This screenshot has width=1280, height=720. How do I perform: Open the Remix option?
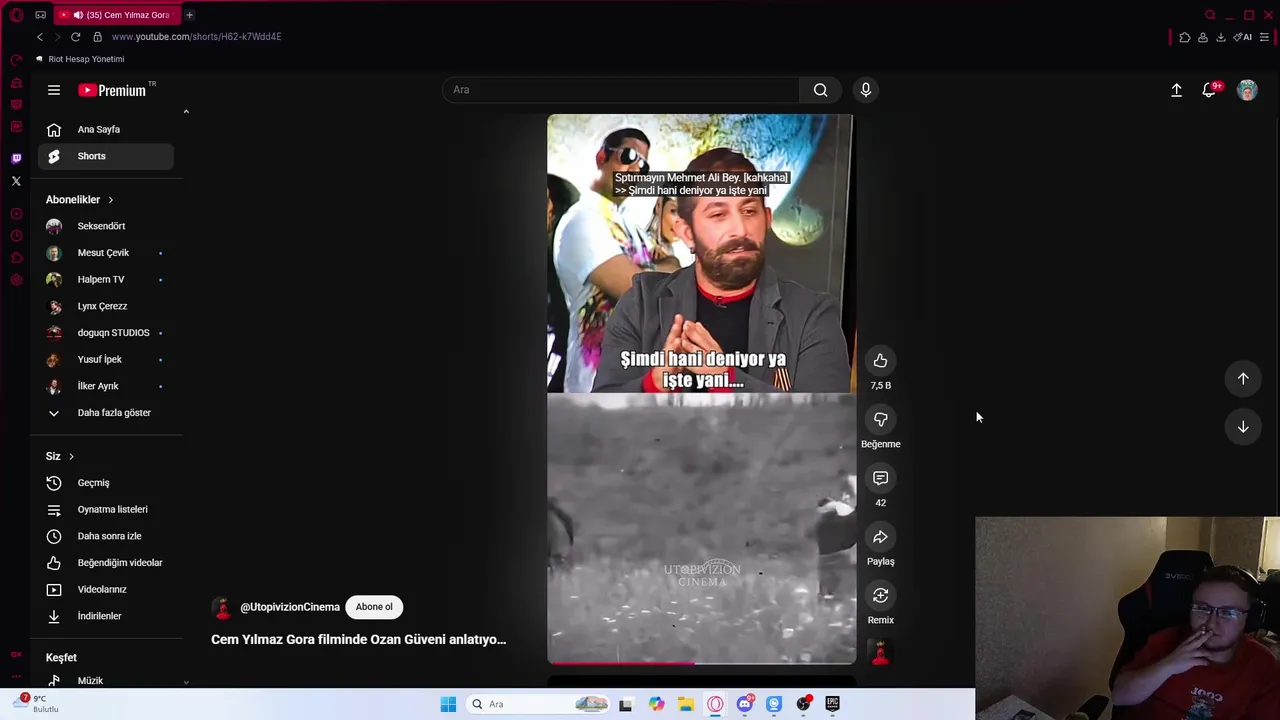pos(880,596)
